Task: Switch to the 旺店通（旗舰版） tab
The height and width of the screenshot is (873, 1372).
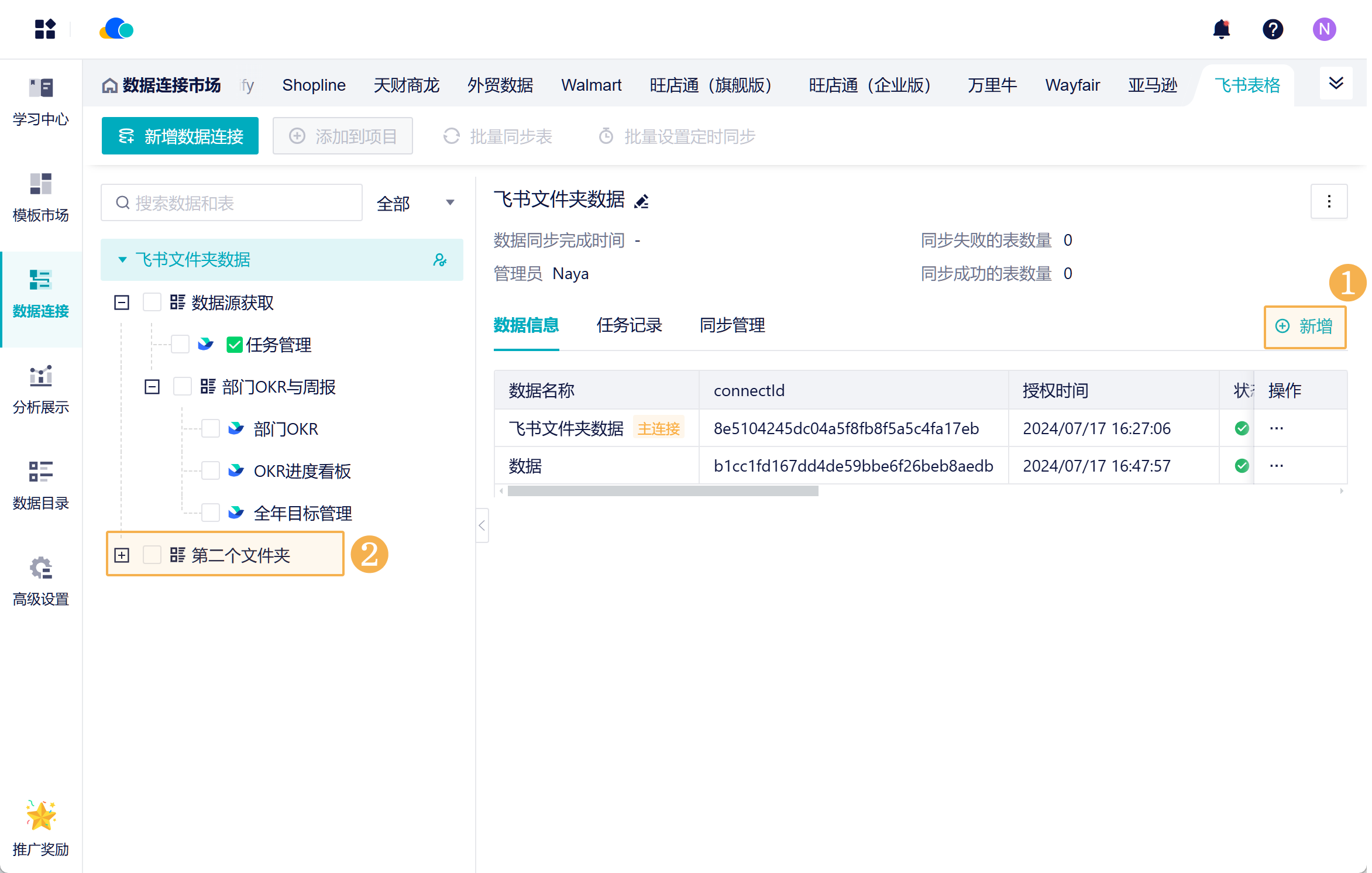Action: click(x=715, y=85)
